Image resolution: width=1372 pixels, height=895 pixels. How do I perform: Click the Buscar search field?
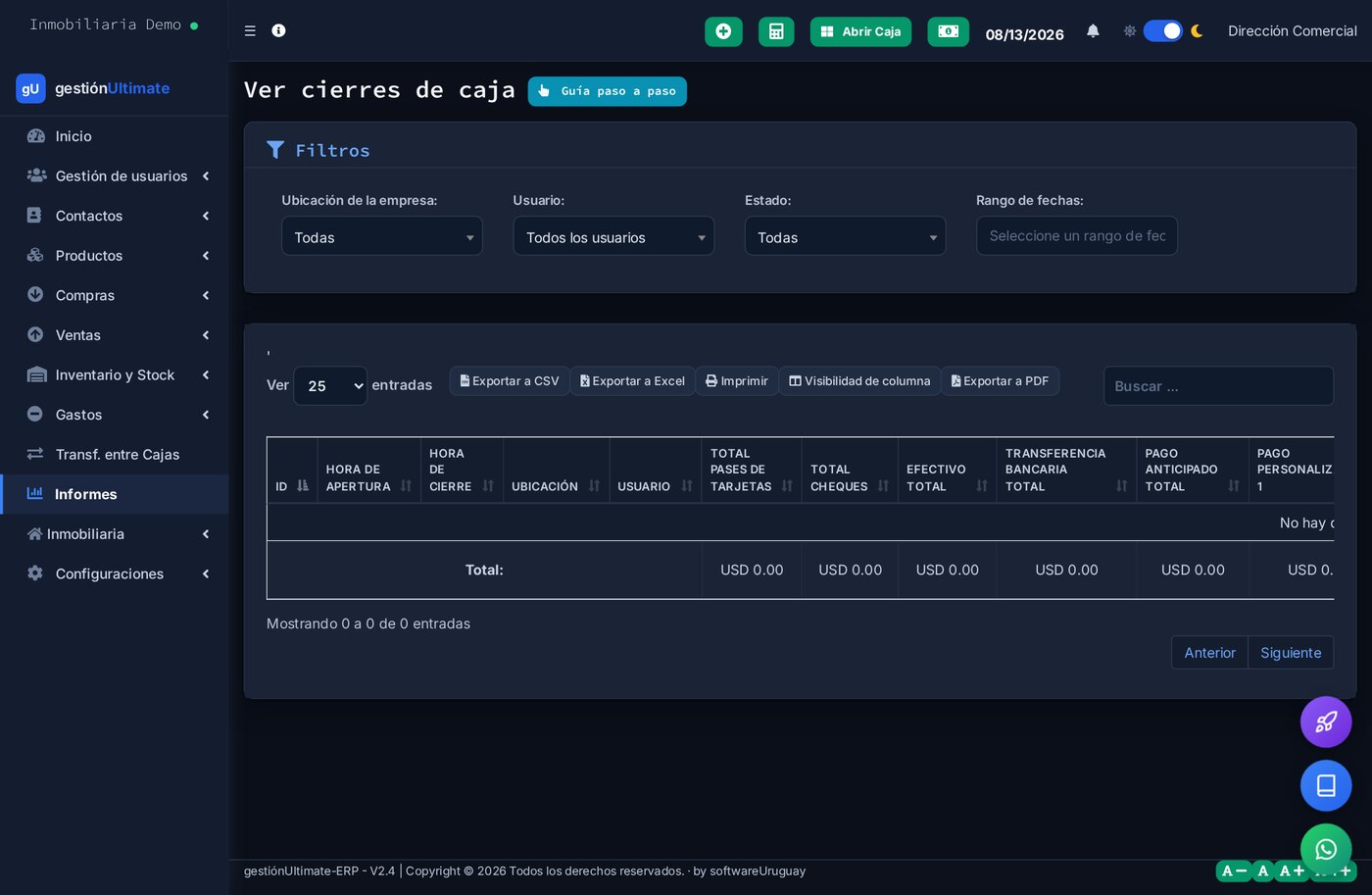coord(1218,386)
